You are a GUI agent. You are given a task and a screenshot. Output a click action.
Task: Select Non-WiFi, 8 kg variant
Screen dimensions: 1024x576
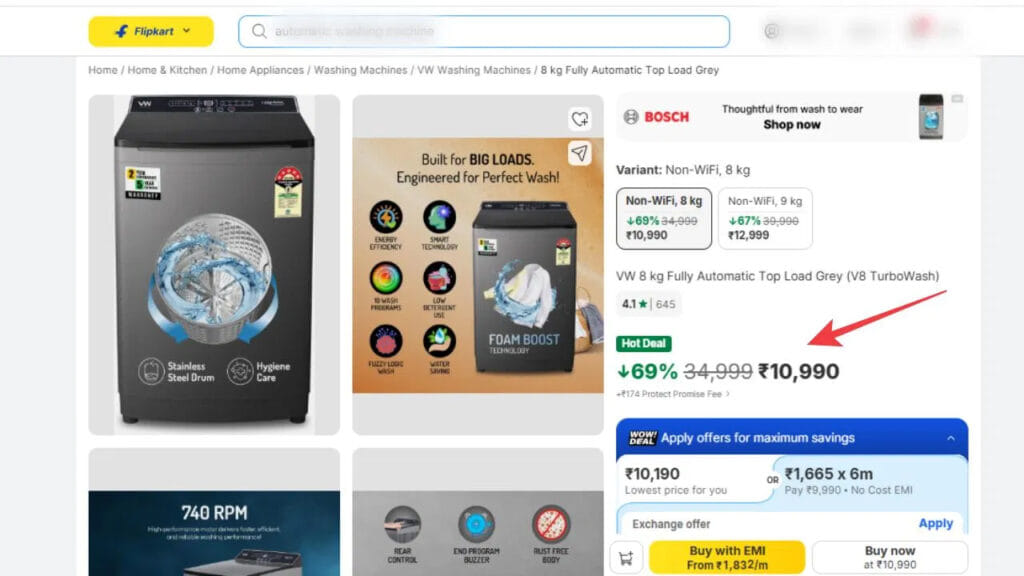click(664, 218)
